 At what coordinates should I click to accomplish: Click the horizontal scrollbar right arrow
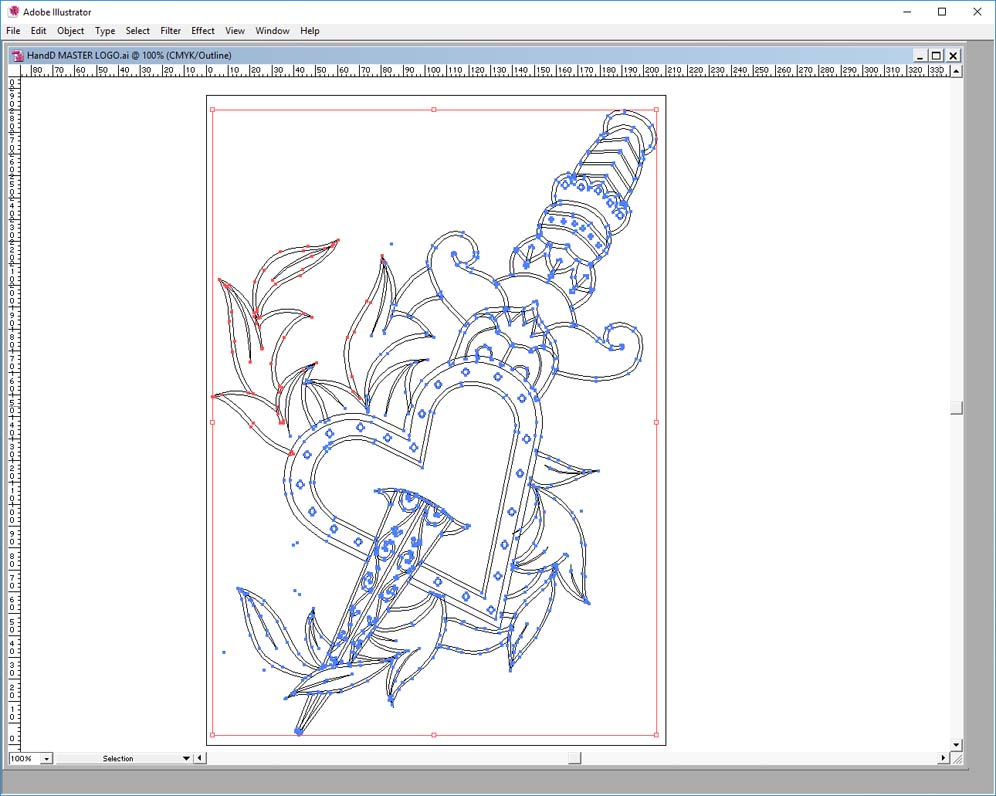point(942,758)
